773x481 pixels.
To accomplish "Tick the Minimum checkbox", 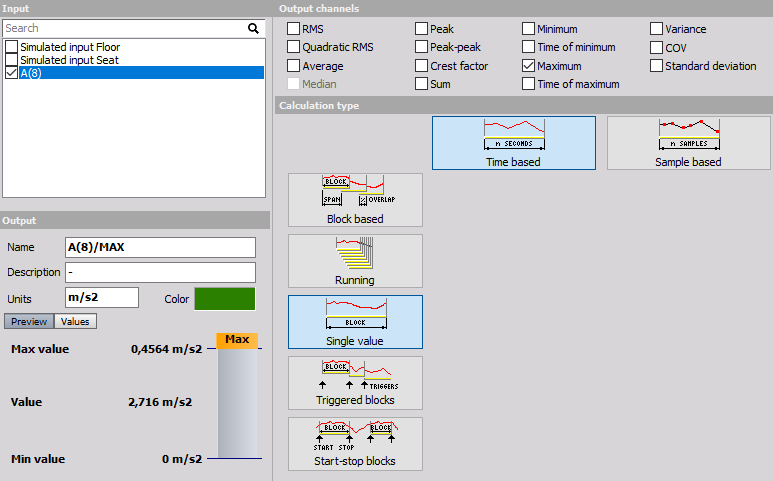I will (x=528, y=29).
